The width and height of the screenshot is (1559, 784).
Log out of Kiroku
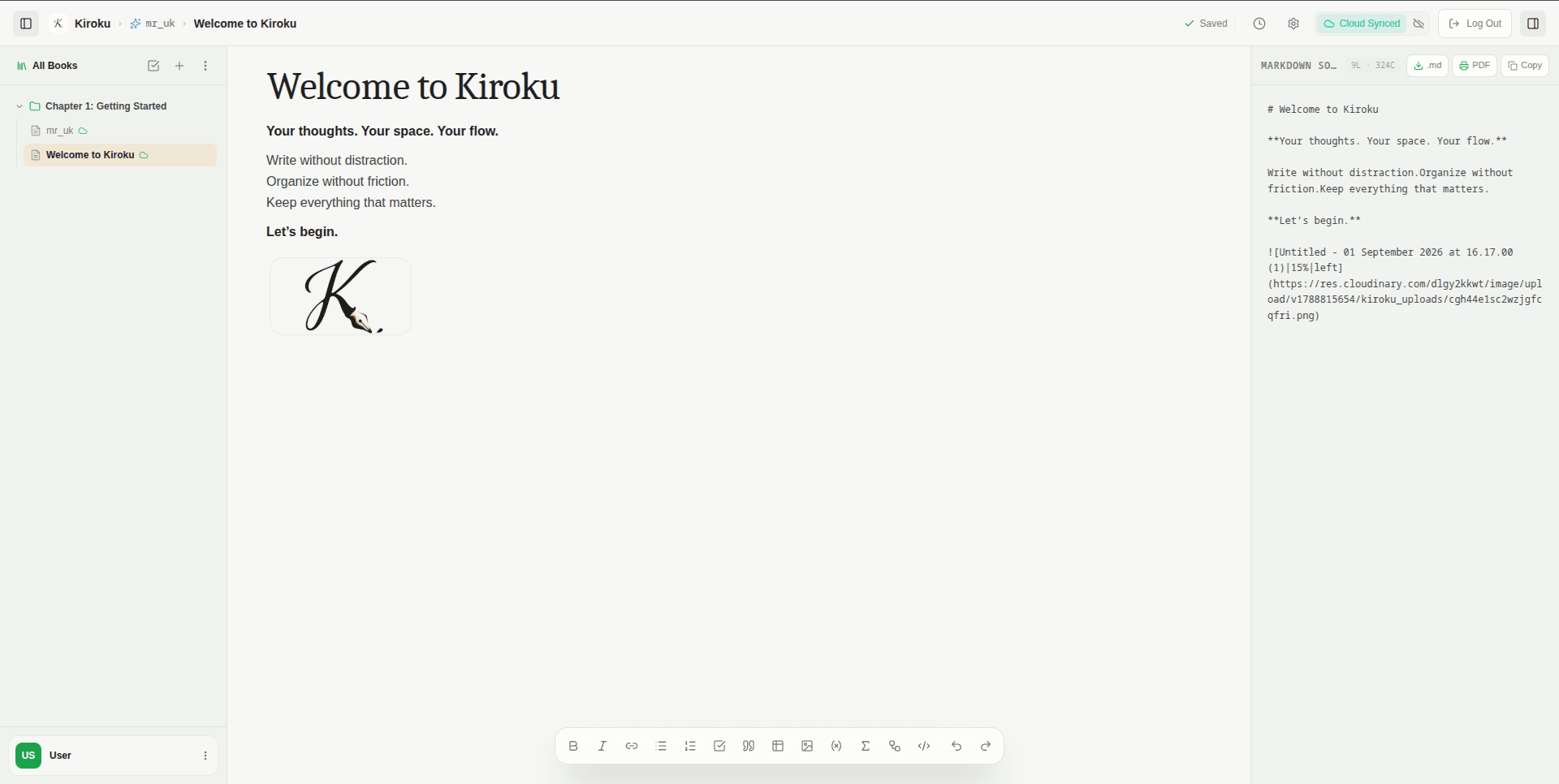click(1475, 24)
